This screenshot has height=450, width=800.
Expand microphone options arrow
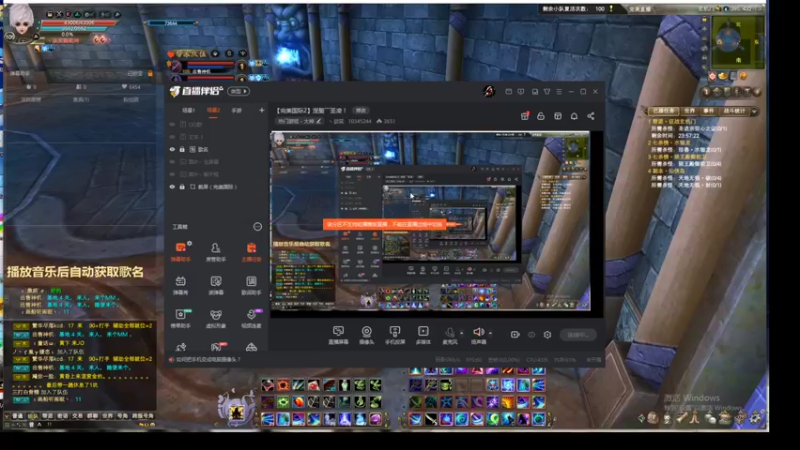click(462, 333)
